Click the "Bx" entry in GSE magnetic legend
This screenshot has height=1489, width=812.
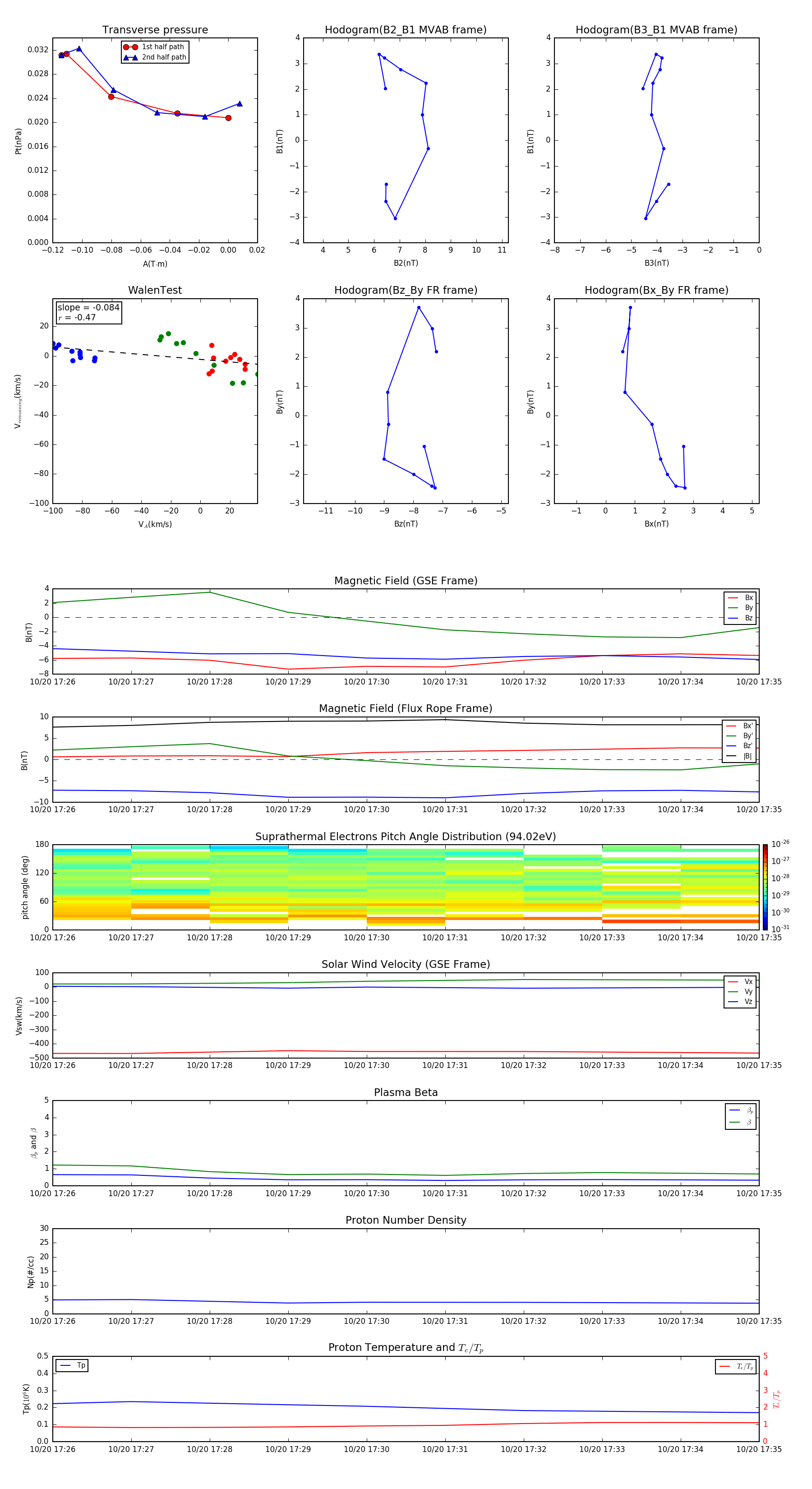coord(740,598)
